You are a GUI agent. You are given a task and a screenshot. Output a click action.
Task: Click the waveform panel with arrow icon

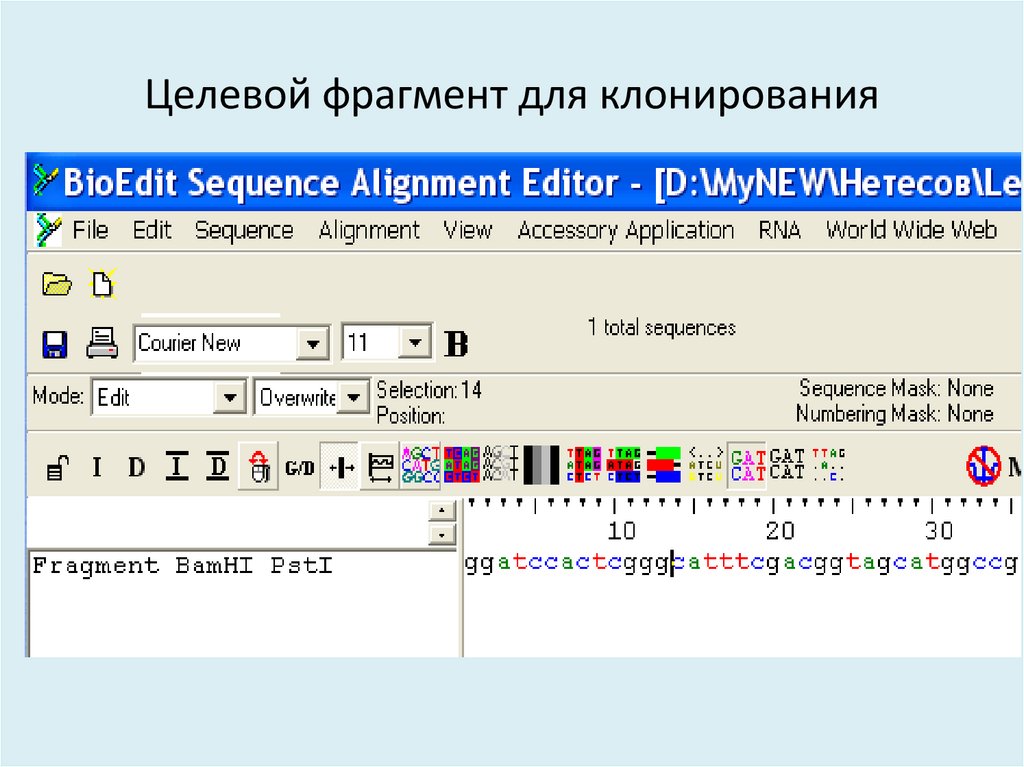tap(381, 468)
